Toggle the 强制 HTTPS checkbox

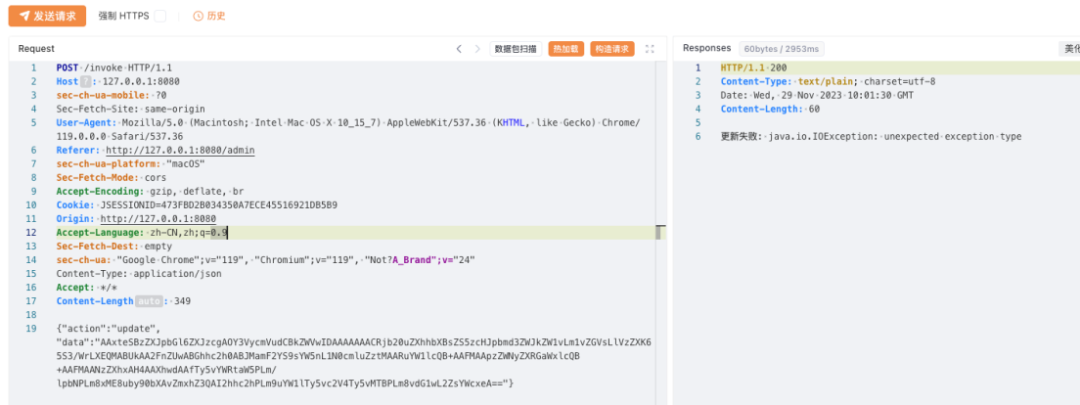point(160,16)
